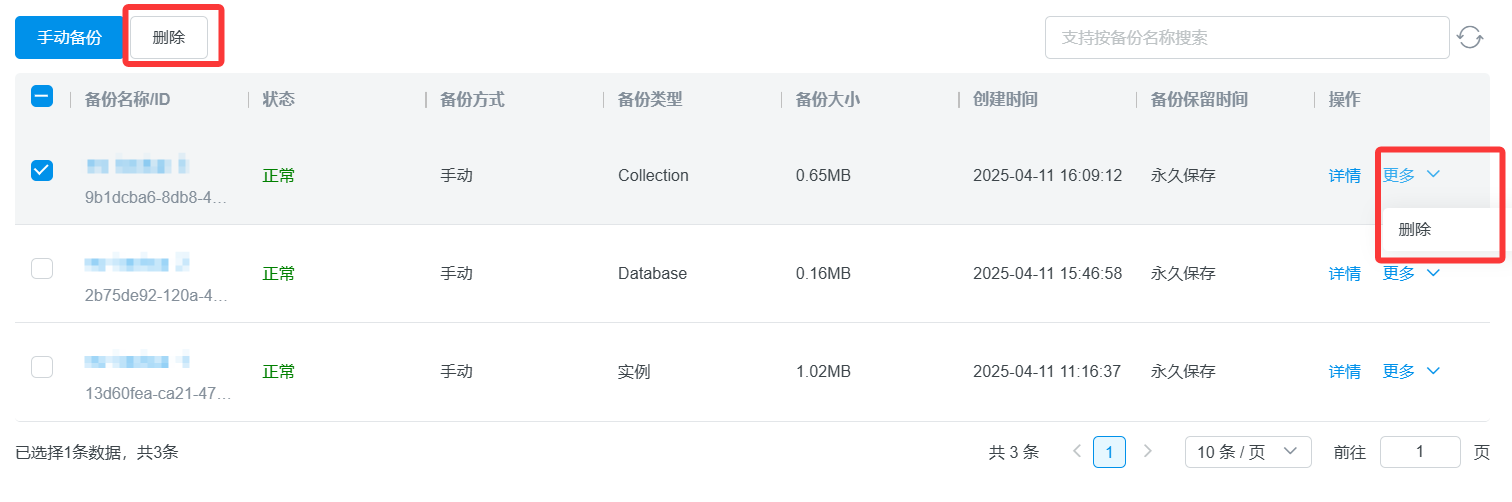This screenshot has width=1512, height=502.
Task: Click chevron next to 更多 in Database row
Action: (1433, 273)
